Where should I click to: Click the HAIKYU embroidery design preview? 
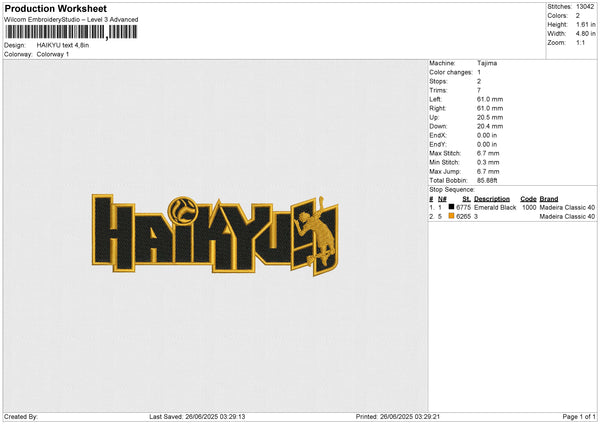pos(215,235)
